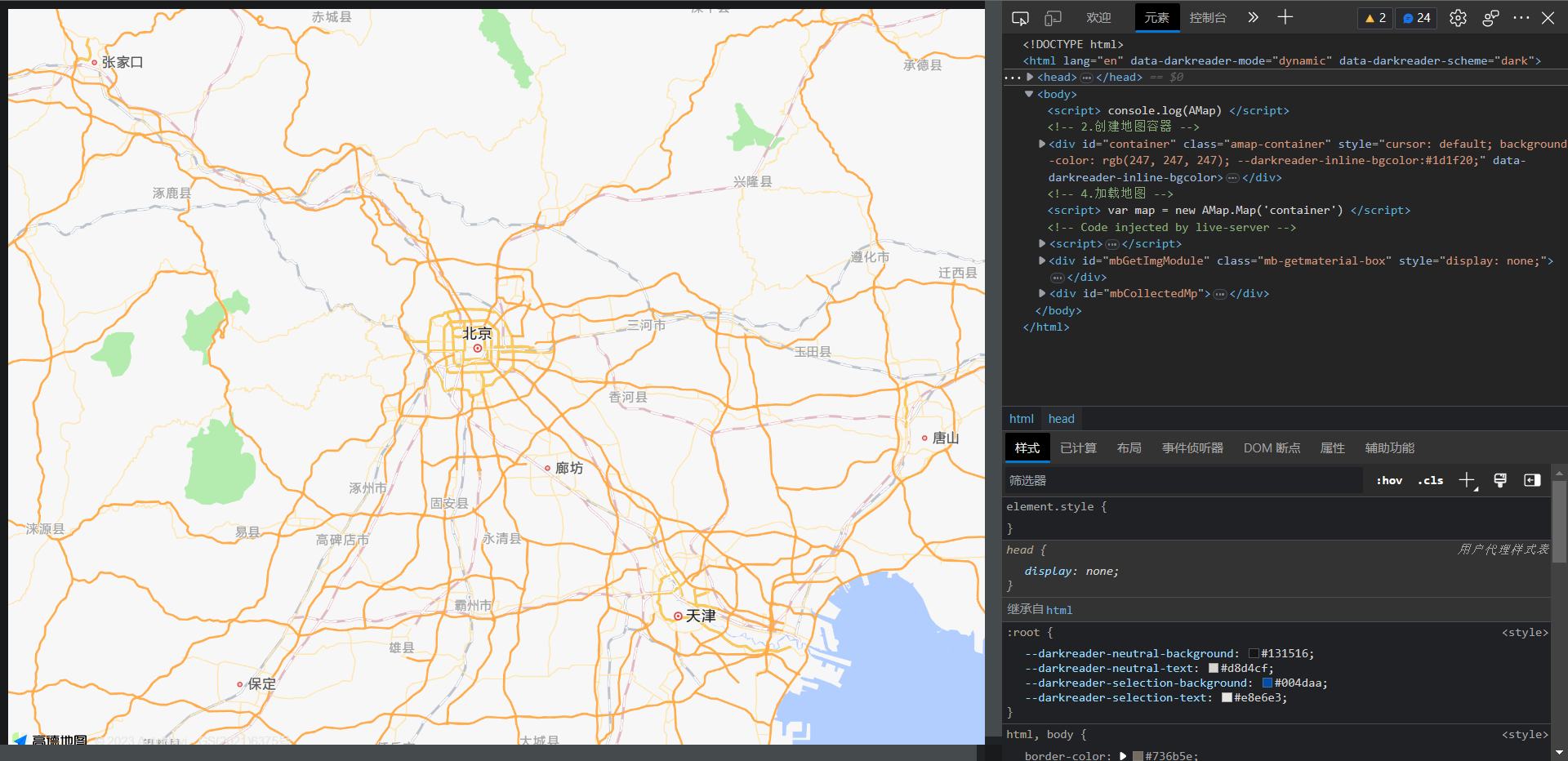This screenshot has height=761, width=1568.
Task: Open the html, body <style> source link
Action: click(x=1525, y=734)
